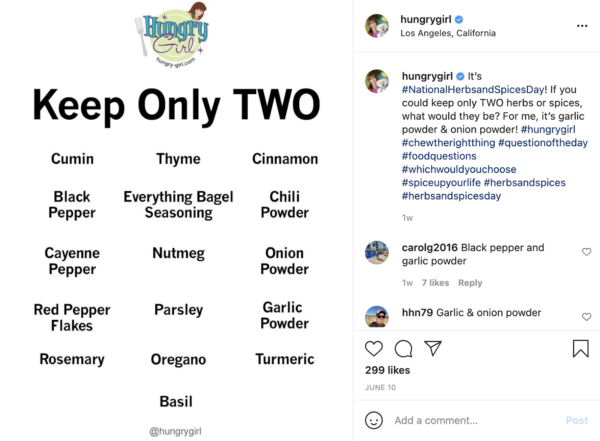Viewport: 600px width, 441px height.
Task: Click verified badge next to hungrygirl header
Action: coord(459,20)
